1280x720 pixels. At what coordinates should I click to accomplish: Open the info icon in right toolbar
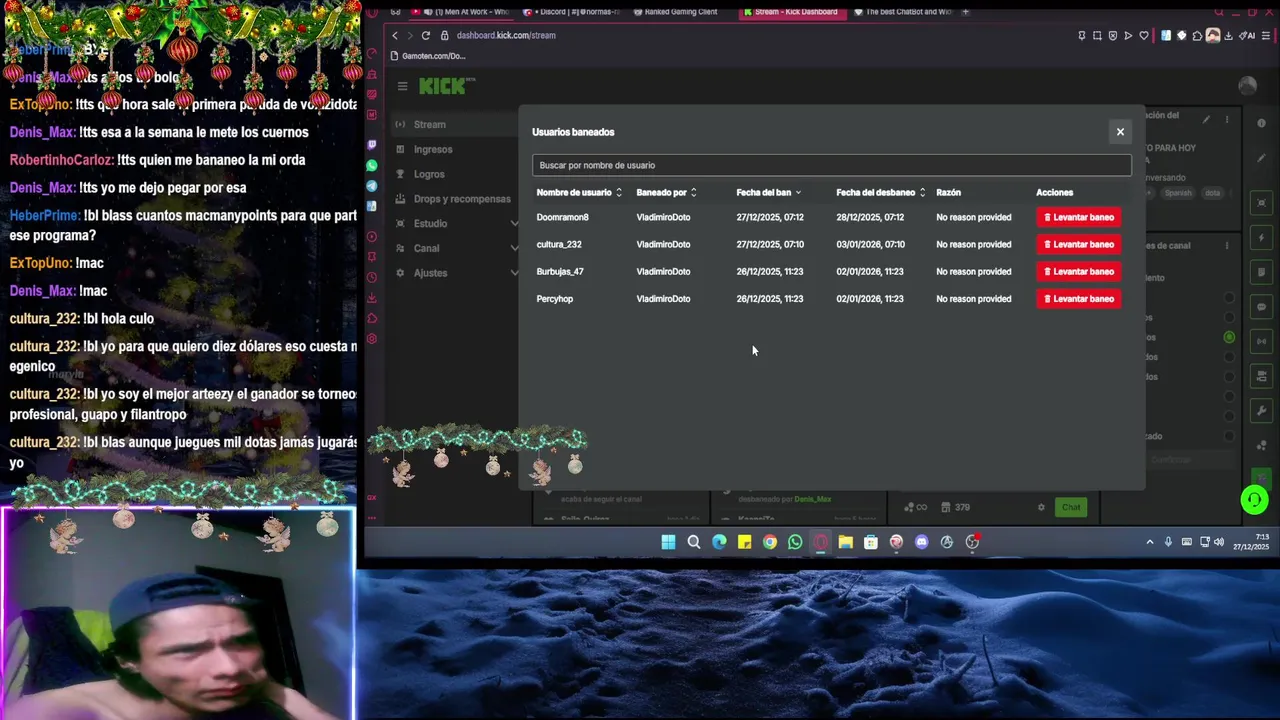coord(1261,124)
